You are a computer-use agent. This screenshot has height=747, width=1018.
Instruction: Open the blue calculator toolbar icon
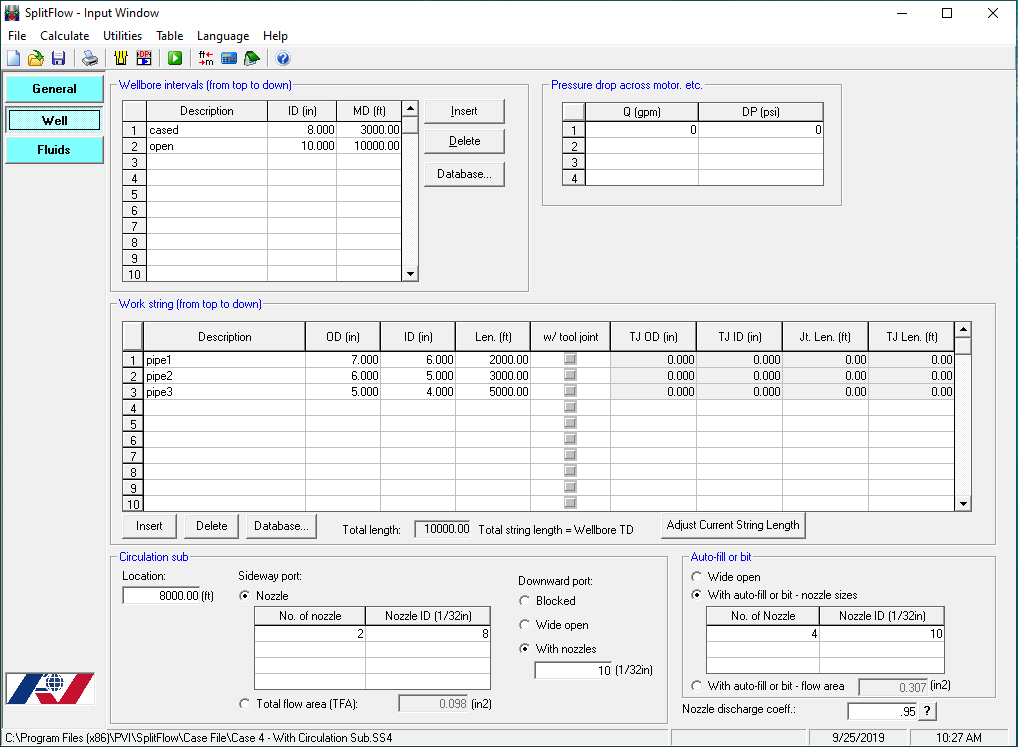(x=229, y=58)
